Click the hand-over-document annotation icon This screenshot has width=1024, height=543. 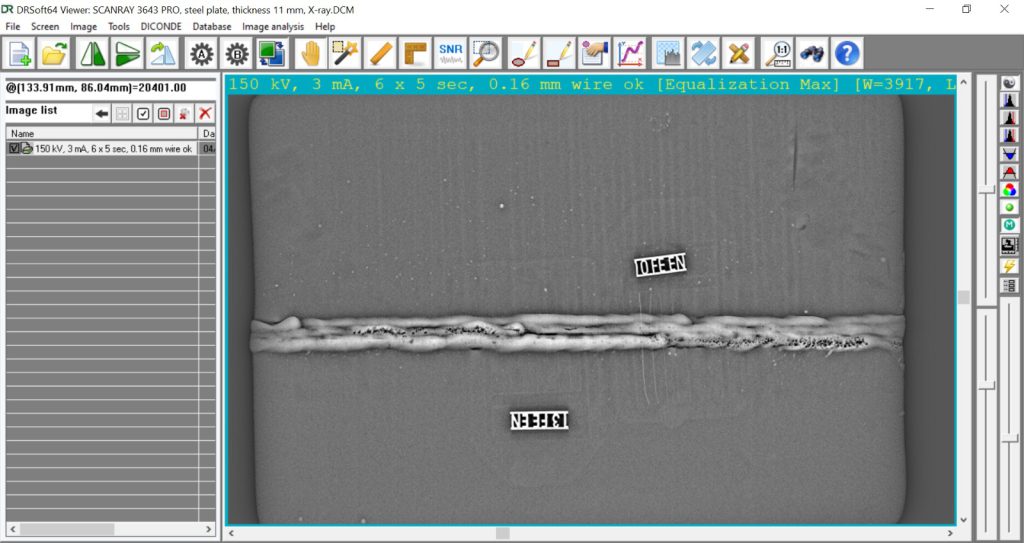point(594,54)
